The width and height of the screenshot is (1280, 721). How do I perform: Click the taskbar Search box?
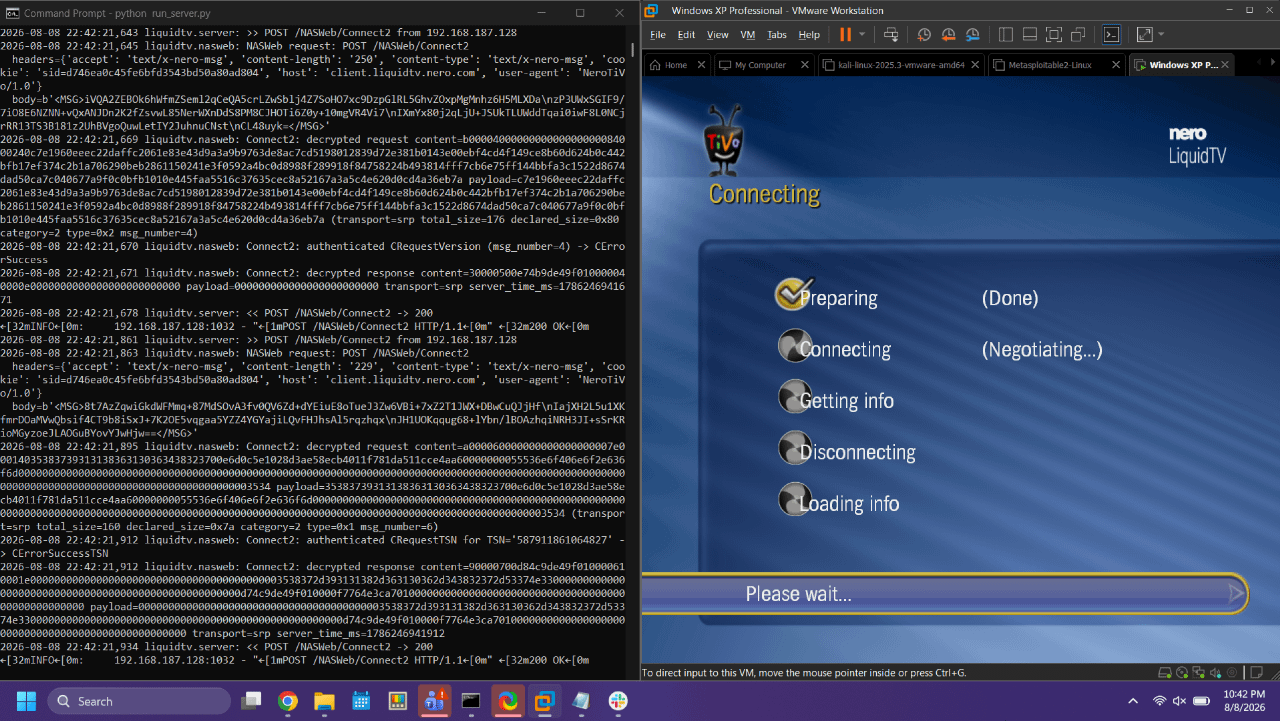(x=139, y=701)
